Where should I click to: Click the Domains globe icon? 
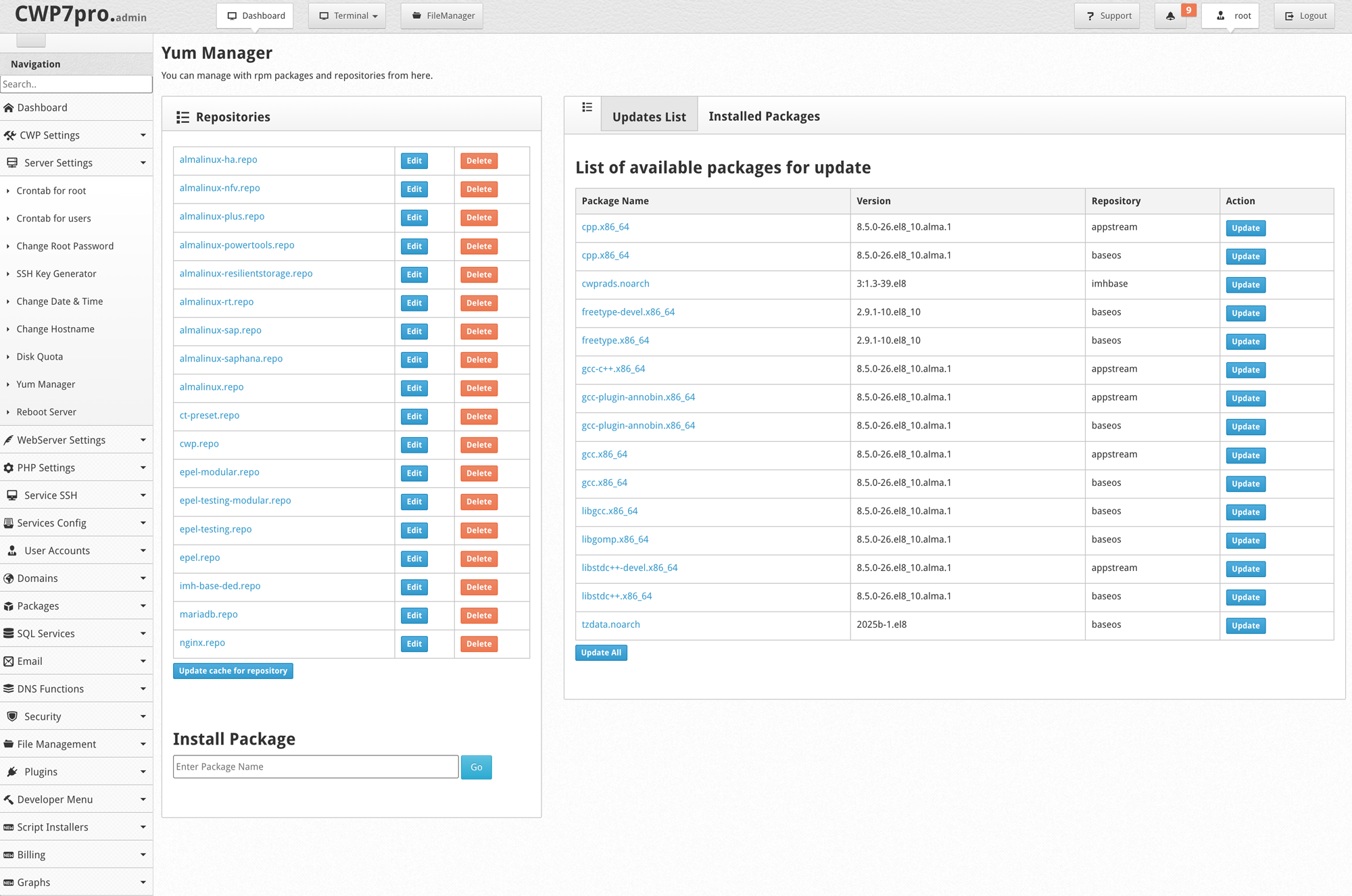click(x=9, y=578)
